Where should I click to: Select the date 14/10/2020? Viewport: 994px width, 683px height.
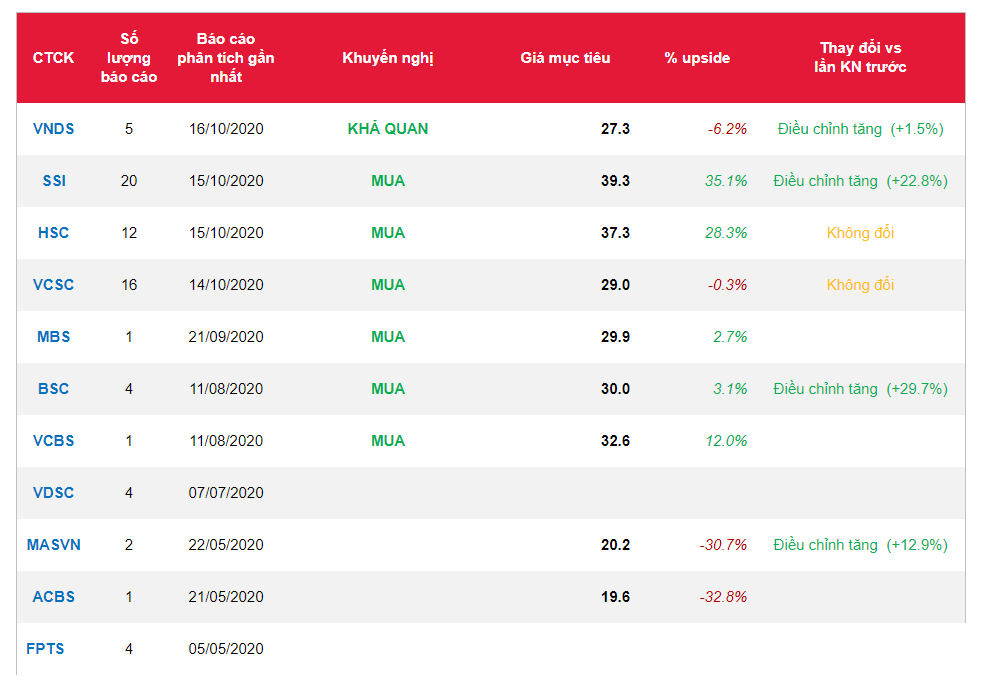pos(226,285)
